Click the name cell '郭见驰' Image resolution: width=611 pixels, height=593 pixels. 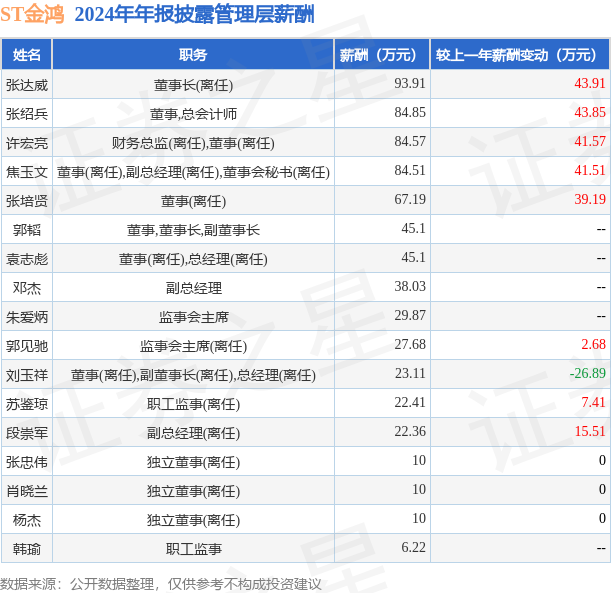pyautogui.click(x=26, y=346)
